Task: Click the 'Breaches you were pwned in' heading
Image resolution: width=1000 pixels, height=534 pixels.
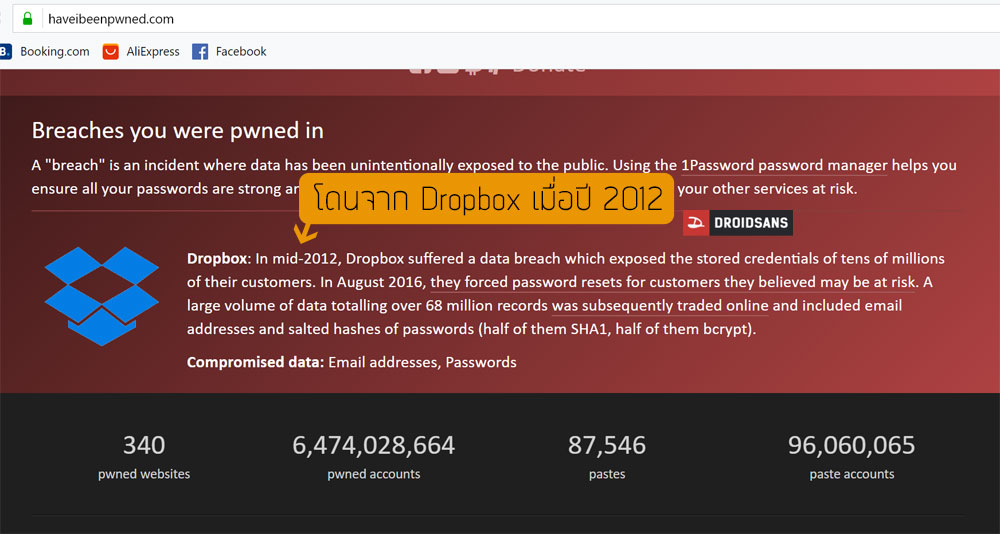Action: click(x=177, y=131)
